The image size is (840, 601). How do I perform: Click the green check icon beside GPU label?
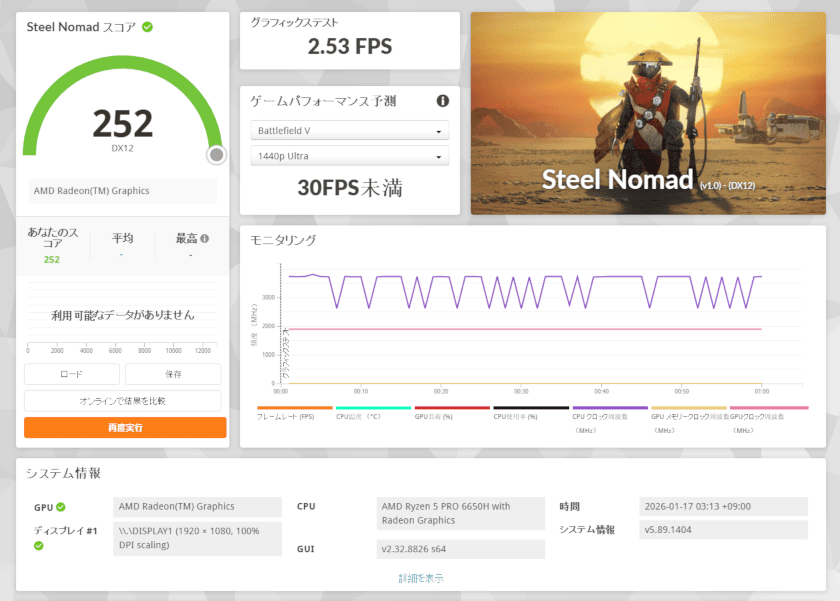tap(61, 507)
